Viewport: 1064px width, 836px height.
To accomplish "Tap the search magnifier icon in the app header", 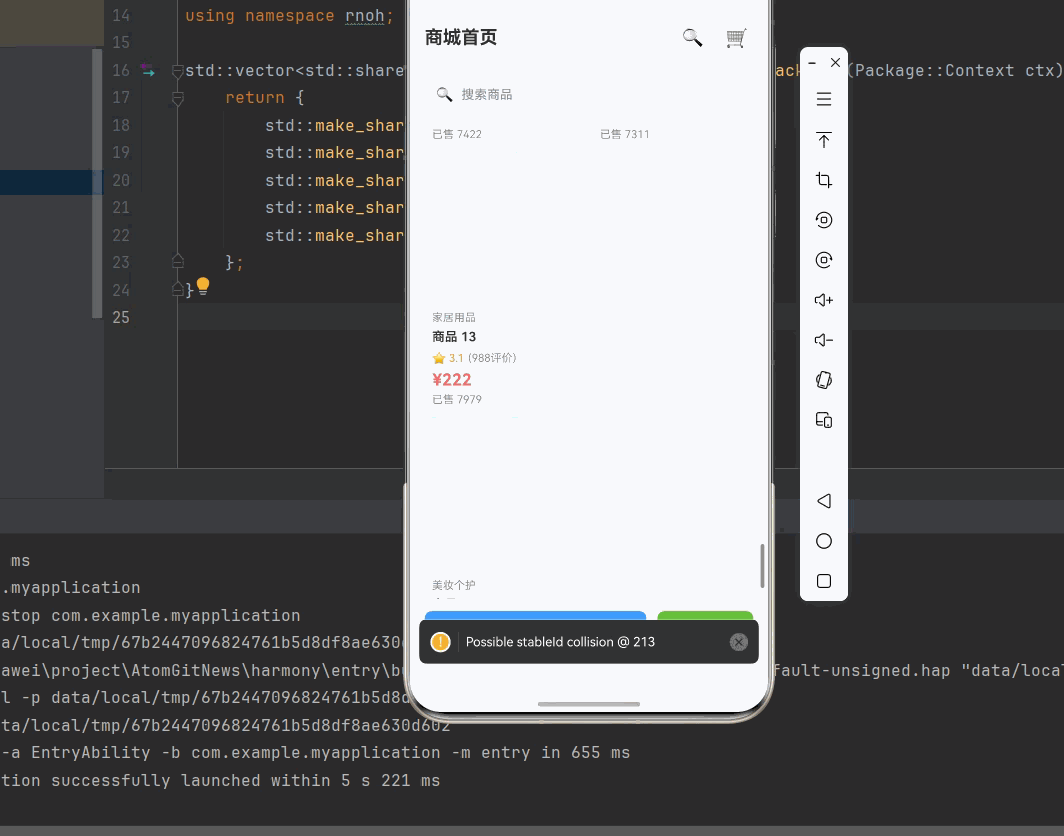I will [x=692, y=37].
